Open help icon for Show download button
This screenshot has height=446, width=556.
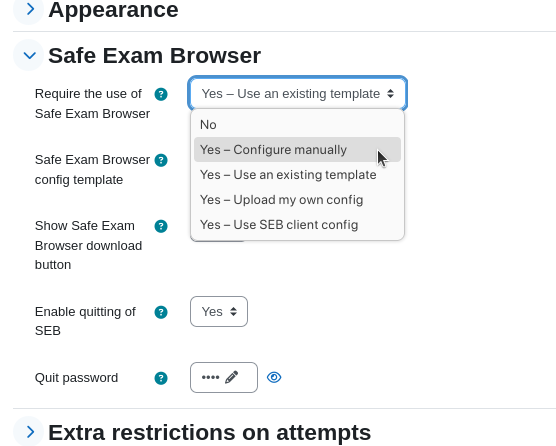(161, 226)
